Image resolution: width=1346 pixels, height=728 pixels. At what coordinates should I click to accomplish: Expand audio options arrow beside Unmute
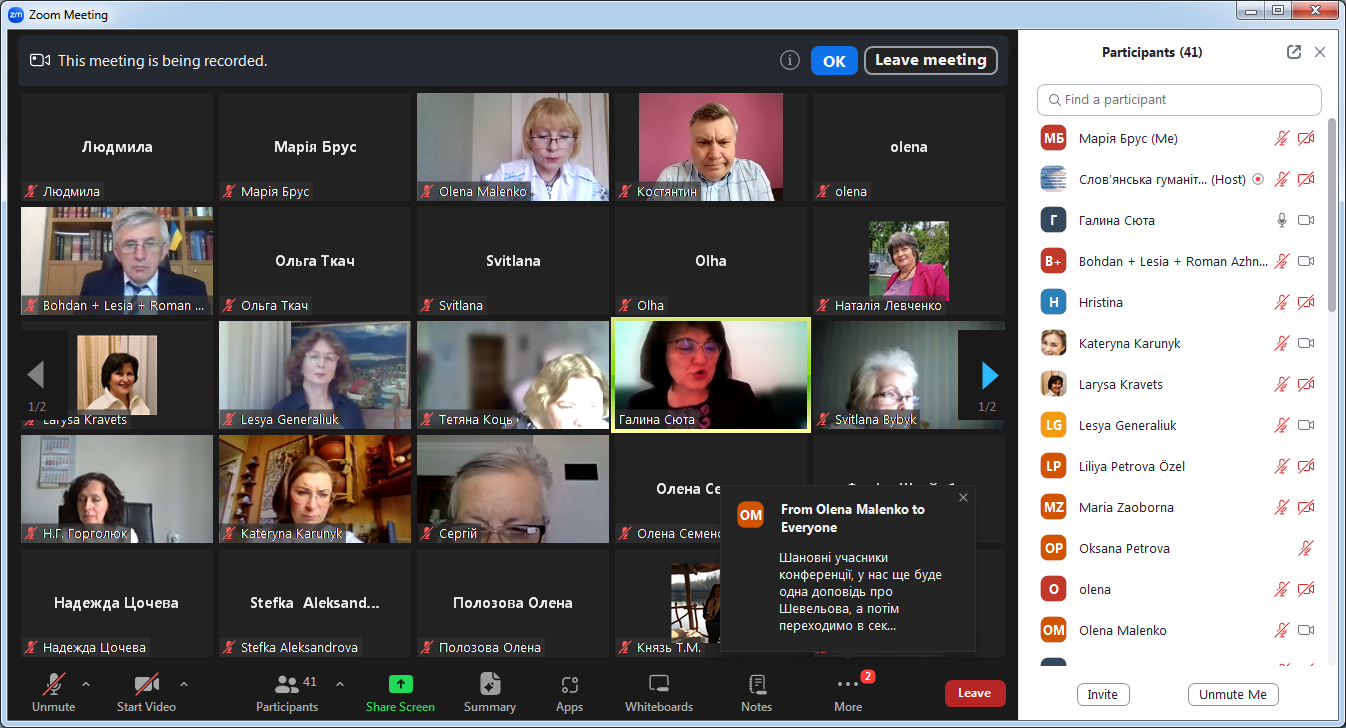[x=85, y=684]
